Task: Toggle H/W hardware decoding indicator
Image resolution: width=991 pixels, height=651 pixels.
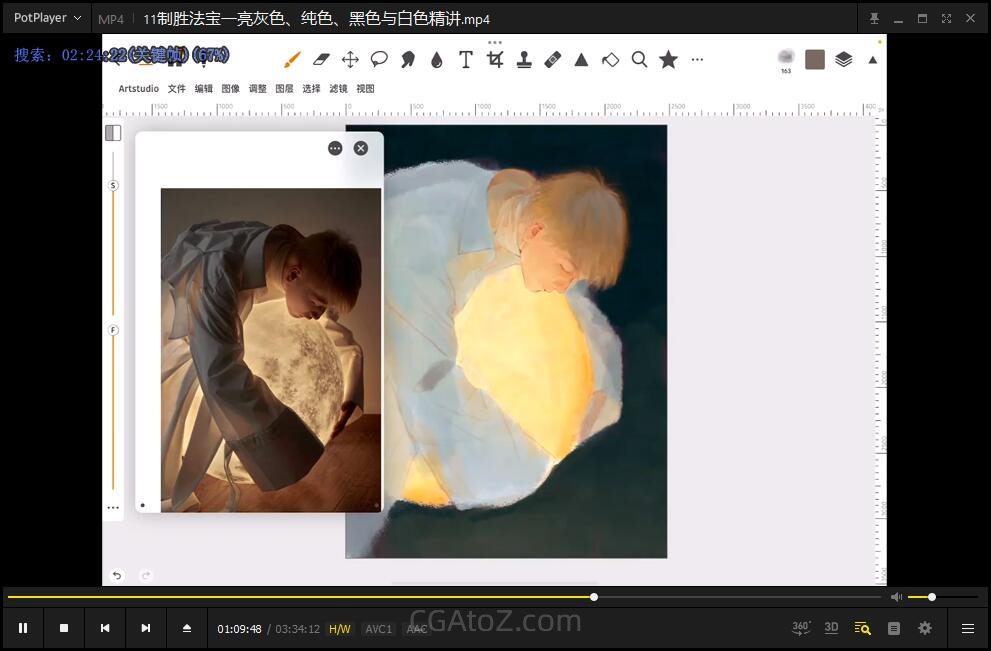Action: coord(340,629)
